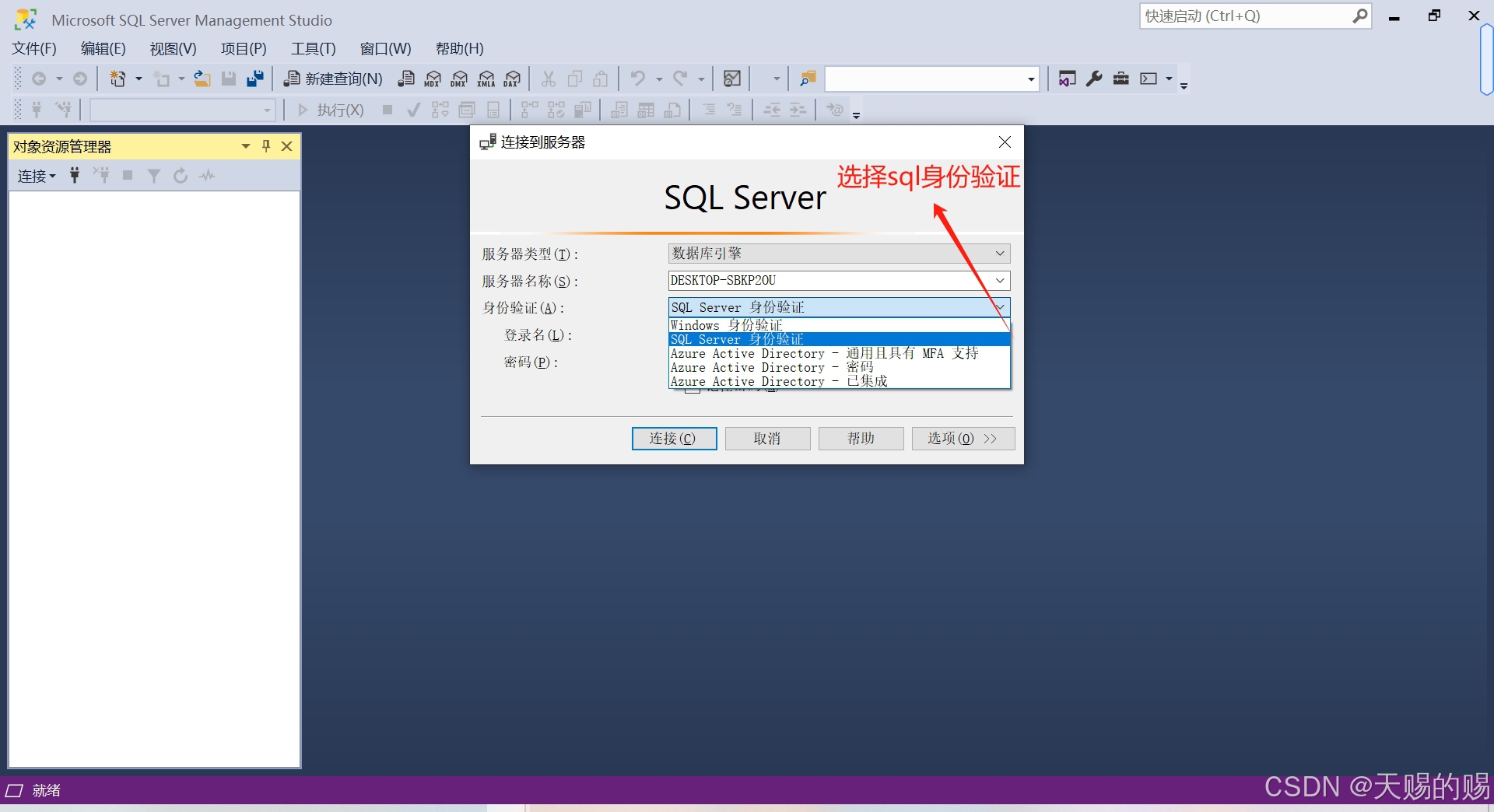Open a new DMX query
The height and width of the screenshot is (812, 1494).
click(x=460, y=79)
